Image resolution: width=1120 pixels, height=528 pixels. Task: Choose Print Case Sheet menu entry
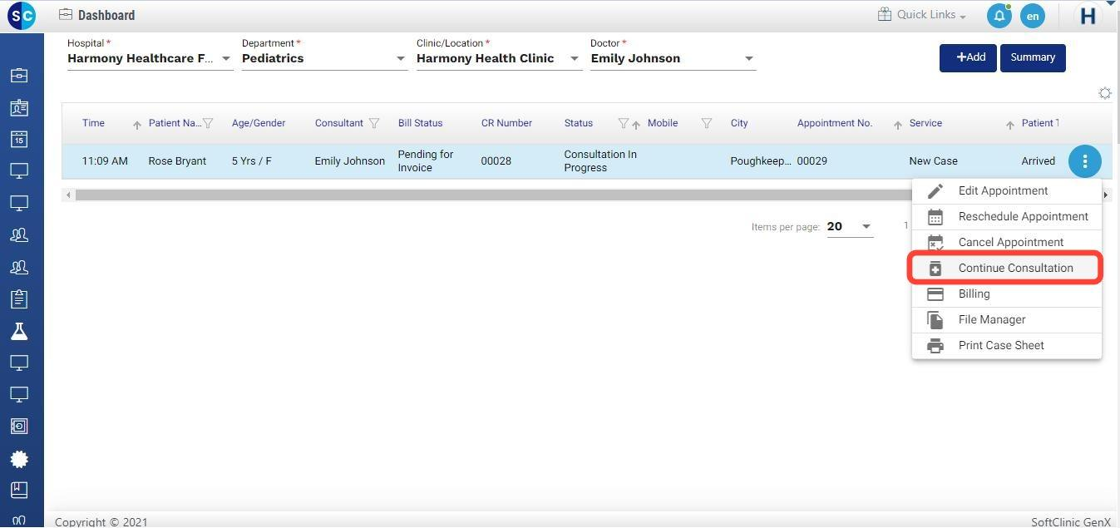[1006, 345]
